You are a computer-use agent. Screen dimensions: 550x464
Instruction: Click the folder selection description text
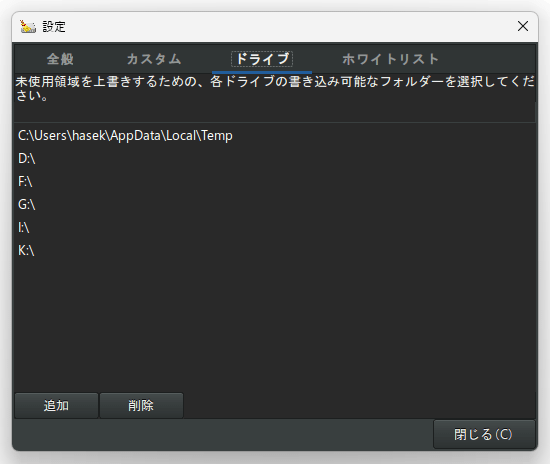click(x=275, y=88)
